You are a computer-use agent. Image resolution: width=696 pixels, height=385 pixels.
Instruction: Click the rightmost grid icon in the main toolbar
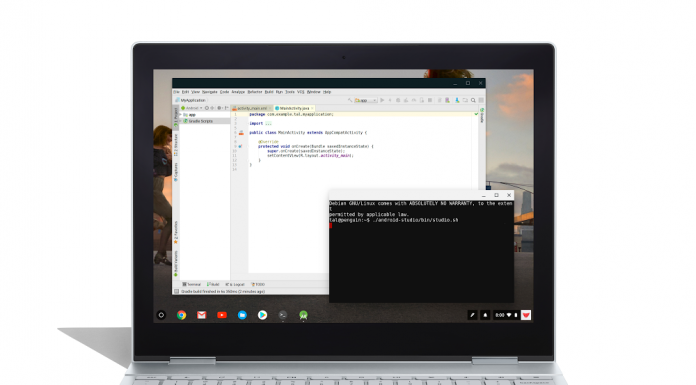click(x=481, y=100)
